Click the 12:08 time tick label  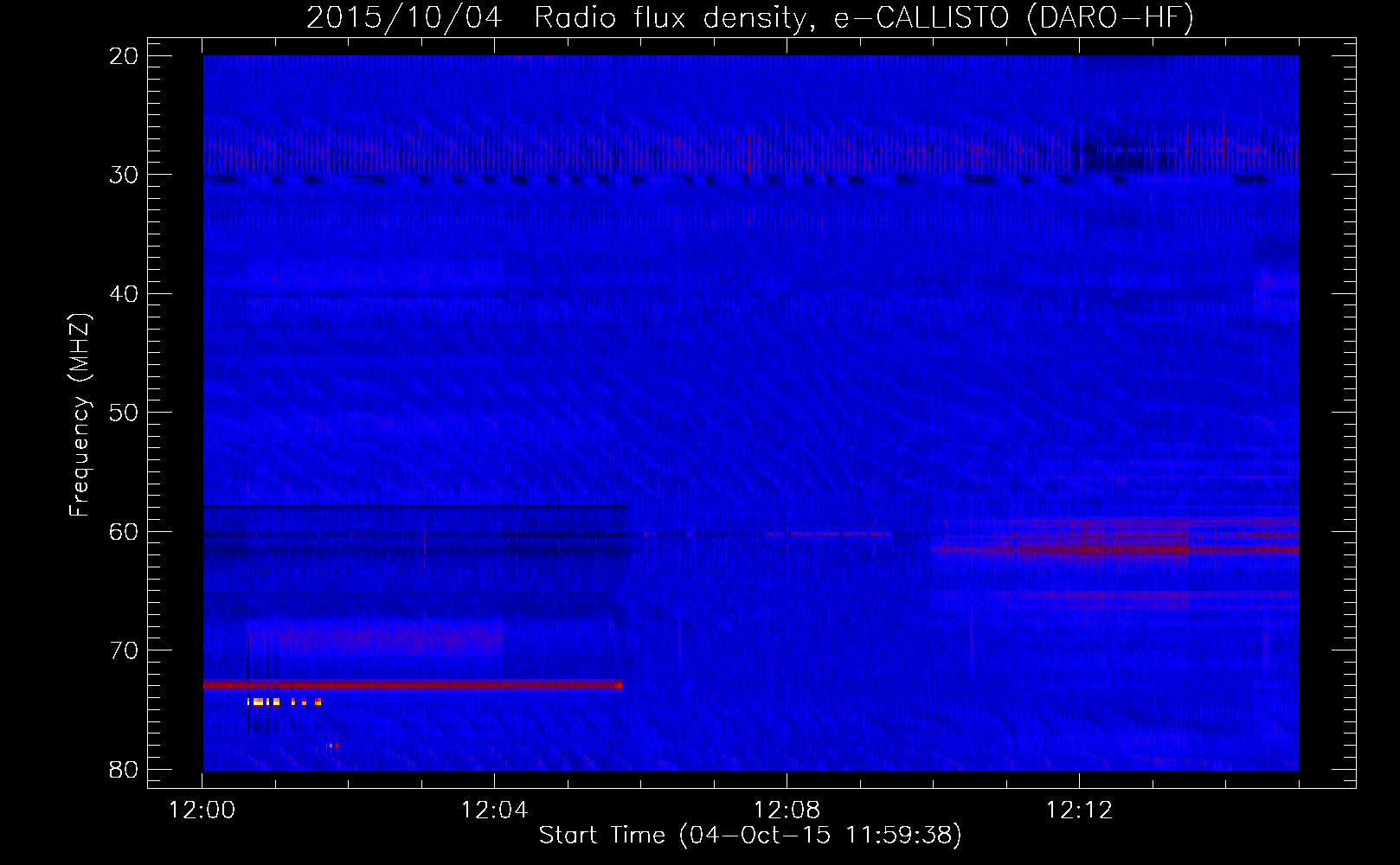pos(787,811)
